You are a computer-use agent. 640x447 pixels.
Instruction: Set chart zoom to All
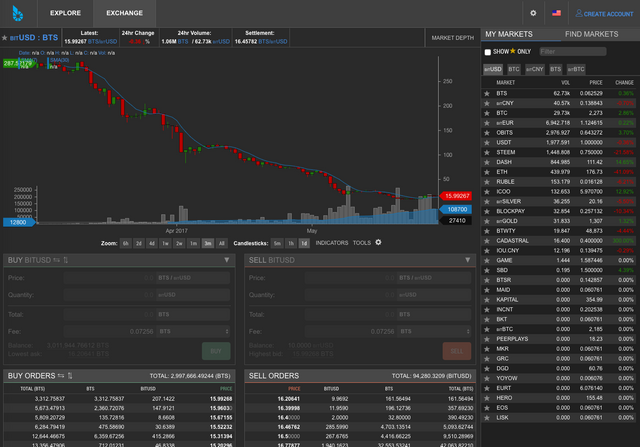(x=222, y=243)
